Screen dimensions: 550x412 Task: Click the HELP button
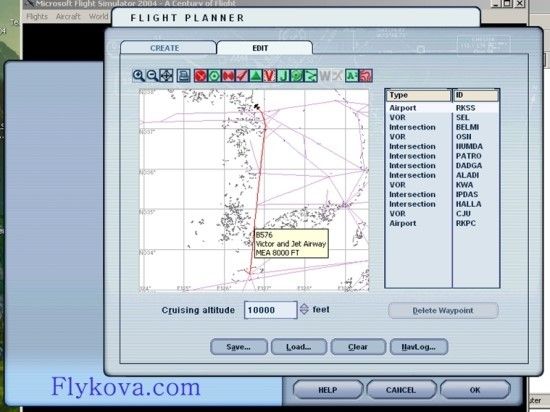coord(328,390)
